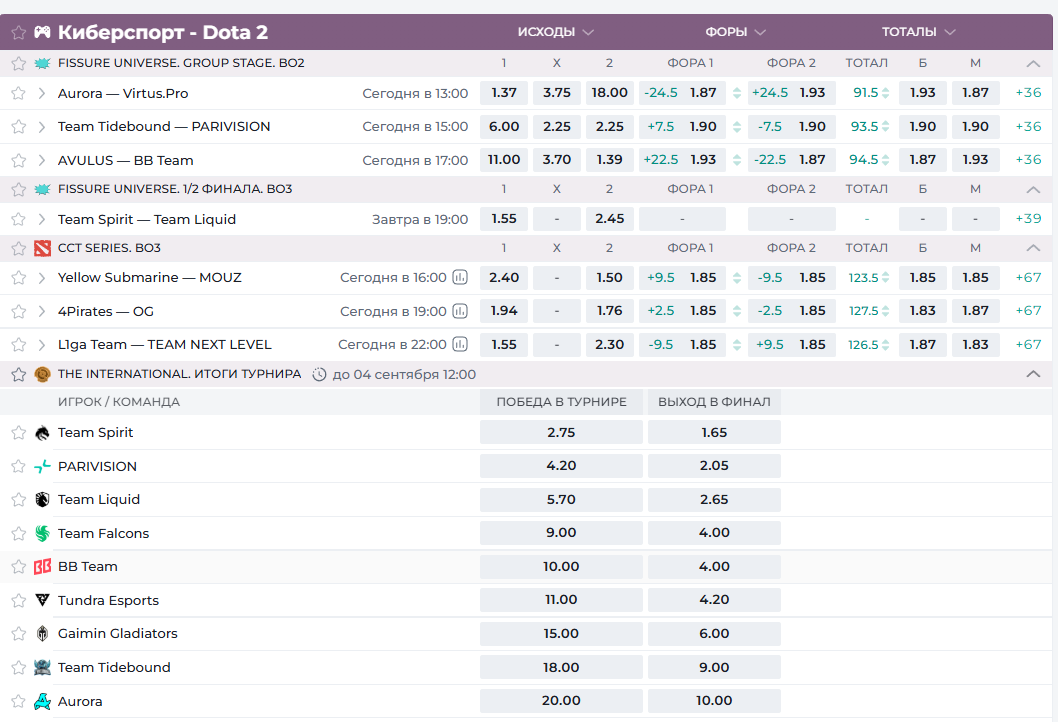Adjust handicap stepper in Aurora row
The width and height of the screenshot is (1058, 722).
(737, 93)
